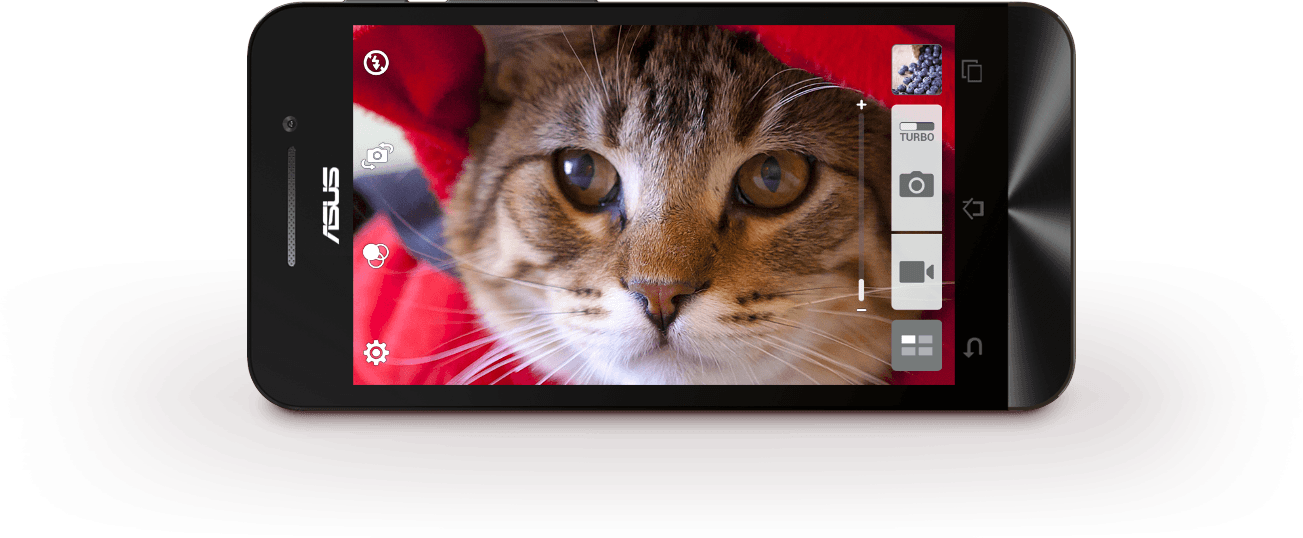
Task: Click the zoom slider handle
Action: tap(861, 290)
